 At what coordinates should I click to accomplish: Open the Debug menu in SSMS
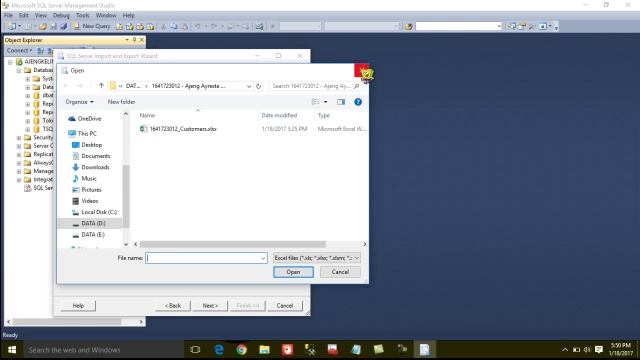tap(61, 15)
